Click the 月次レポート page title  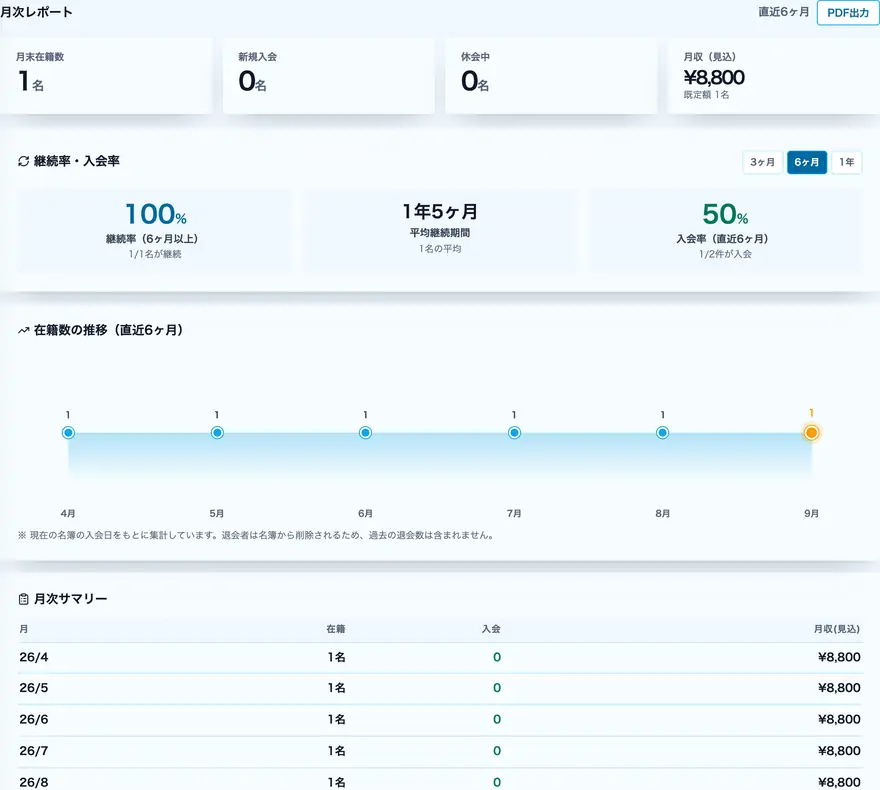tap(36, 12)
